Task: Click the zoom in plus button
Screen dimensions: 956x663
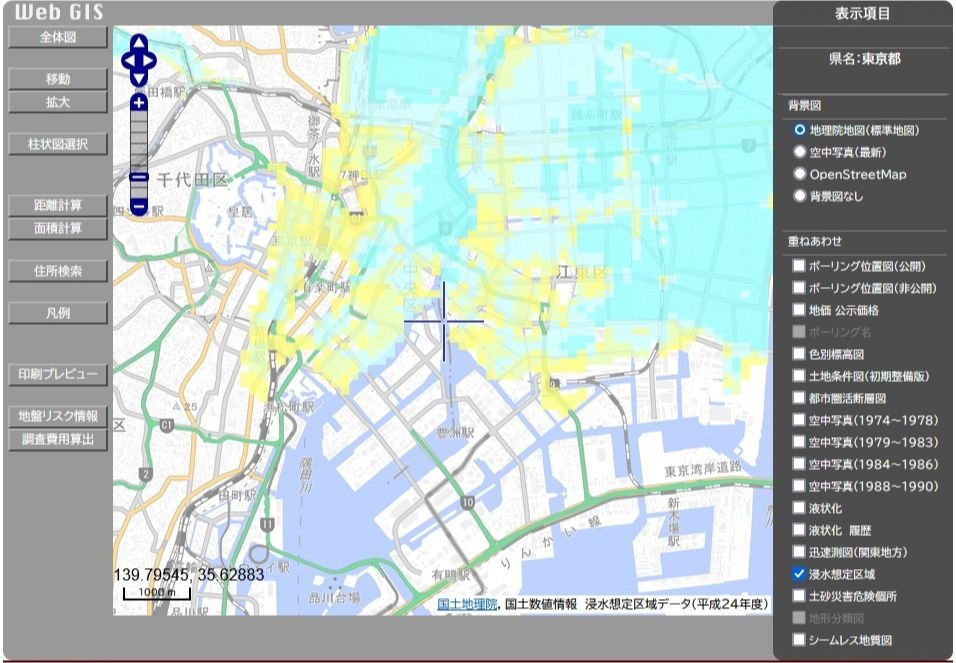Action: 139,102
